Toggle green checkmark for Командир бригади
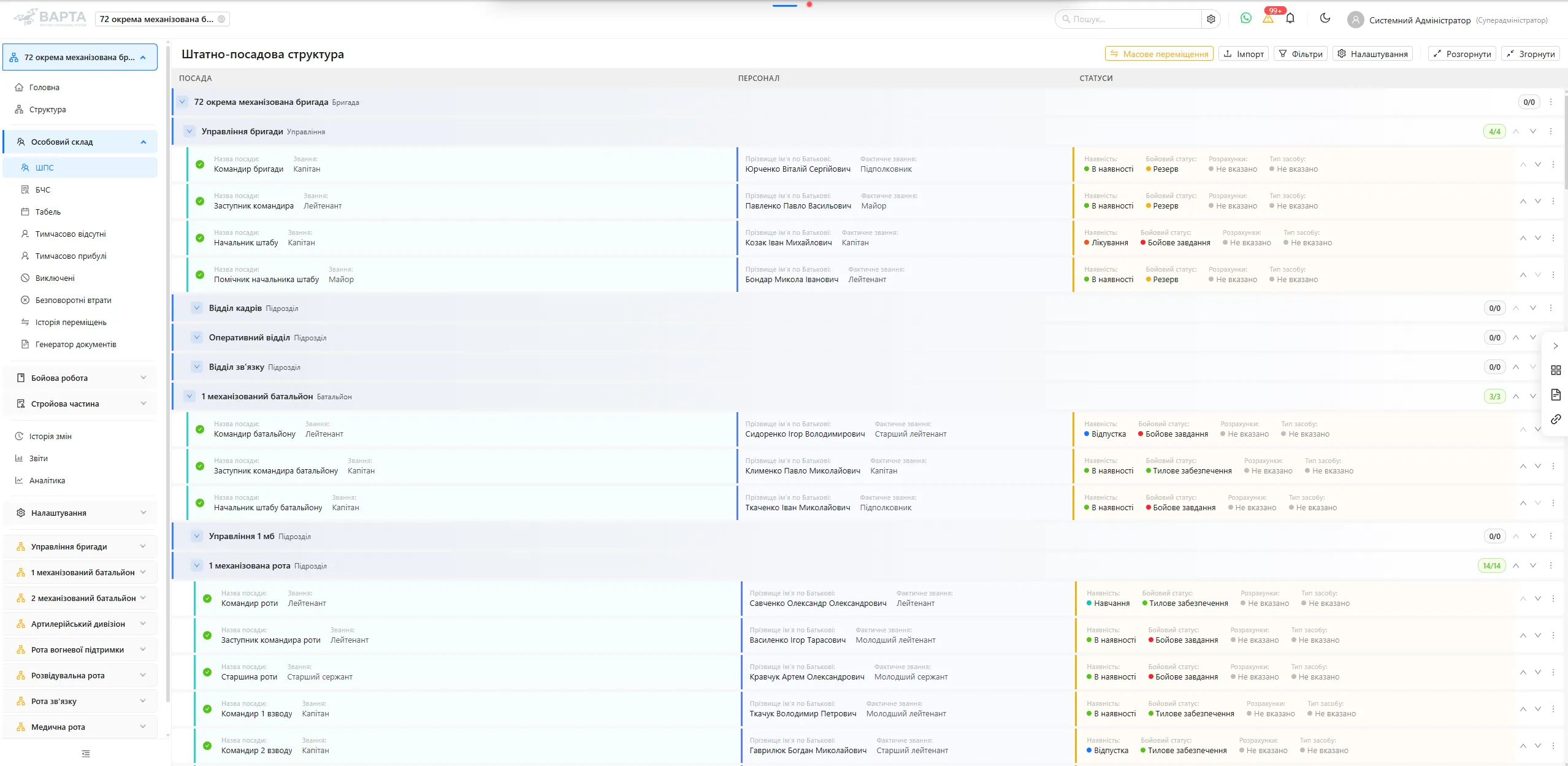The image size is (1568, 766). coord(200,164)
